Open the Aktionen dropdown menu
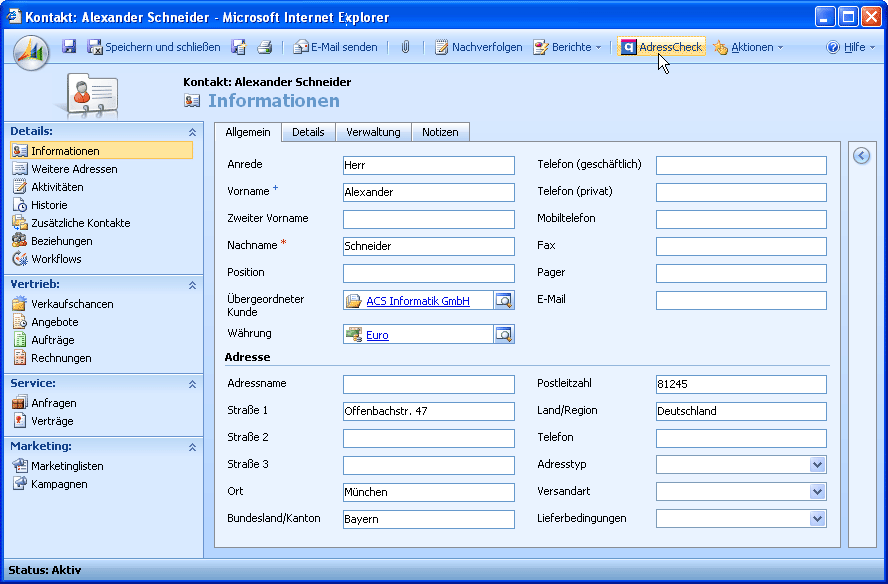This screenshot has height=584, width=888. (x=748, y=47)
